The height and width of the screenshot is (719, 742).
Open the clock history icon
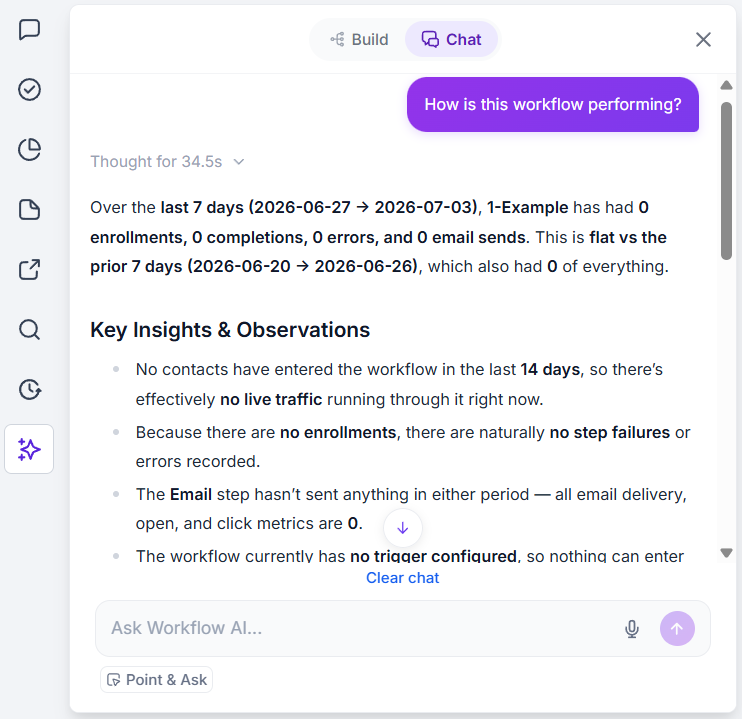point(29,390)
